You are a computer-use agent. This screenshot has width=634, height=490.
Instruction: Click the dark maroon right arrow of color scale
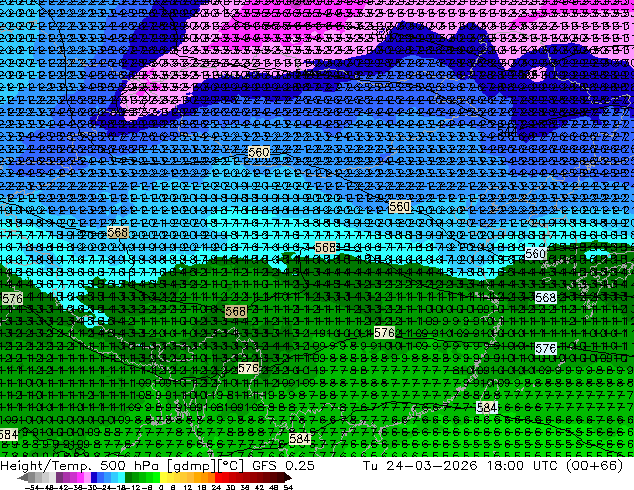[288, 478]
